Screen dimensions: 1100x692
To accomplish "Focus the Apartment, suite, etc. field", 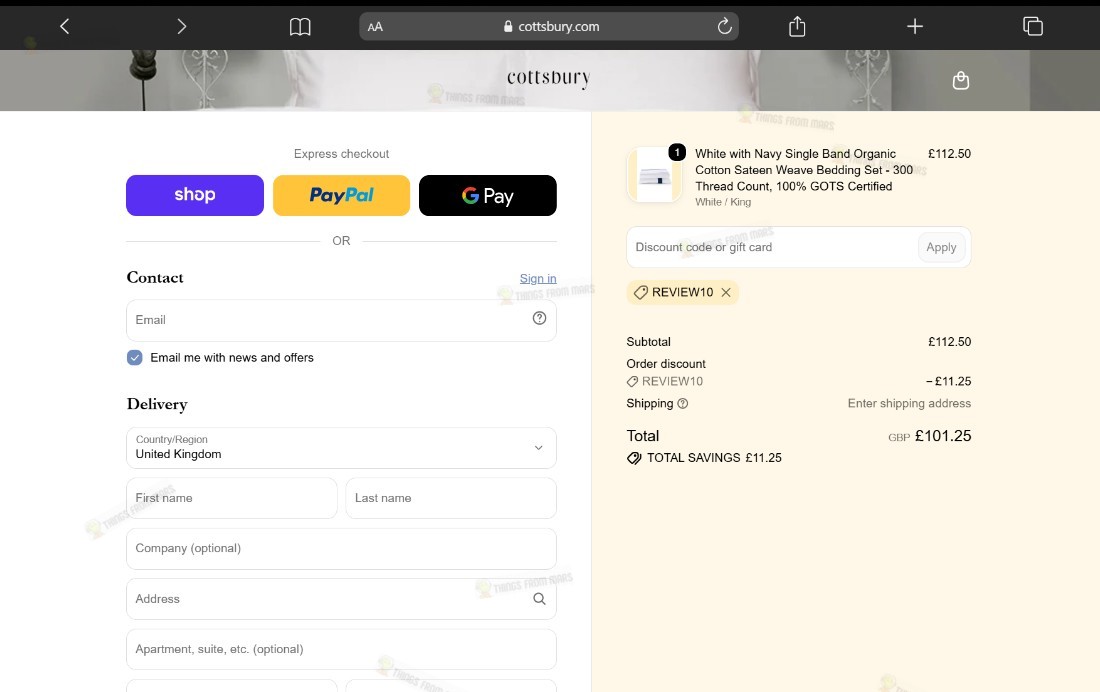I will [342, 649].
